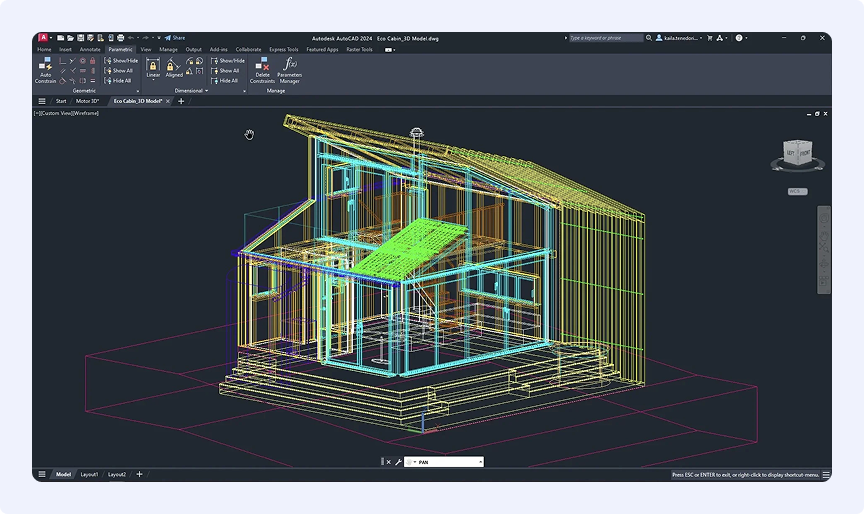Toggle Show All geometric constraints
864x514 pixels.
(119, 71)
